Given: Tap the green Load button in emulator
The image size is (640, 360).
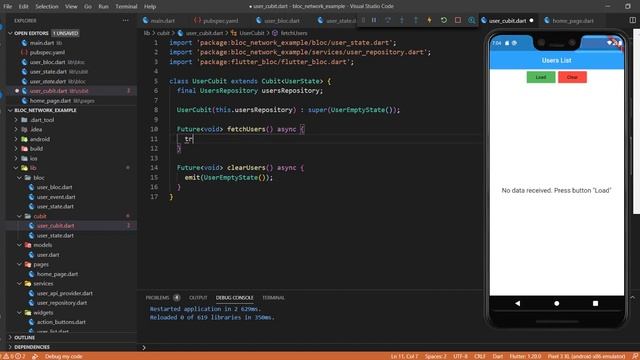Looking at the screenshot, I should [x=541, y=77].
